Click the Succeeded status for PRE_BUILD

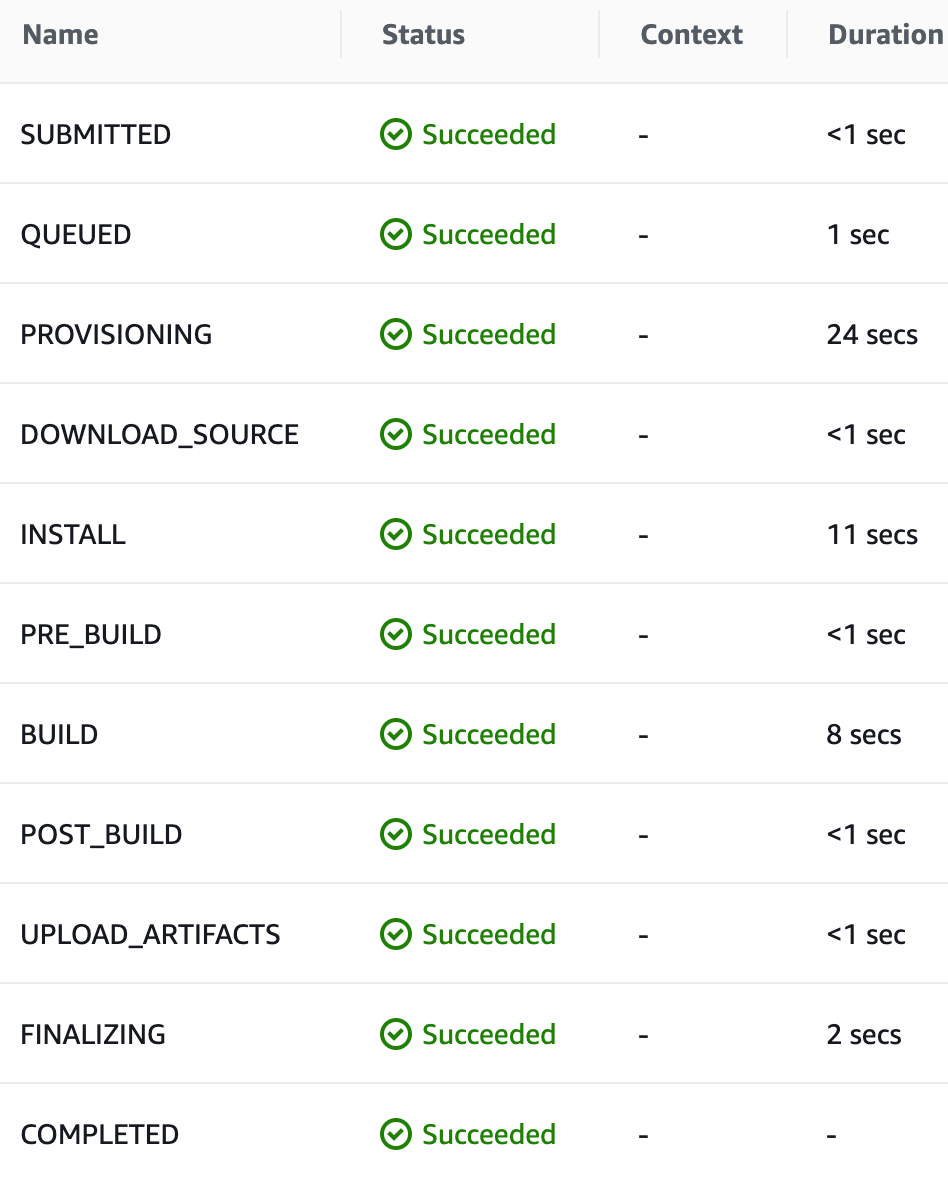[x=489, y=634]
